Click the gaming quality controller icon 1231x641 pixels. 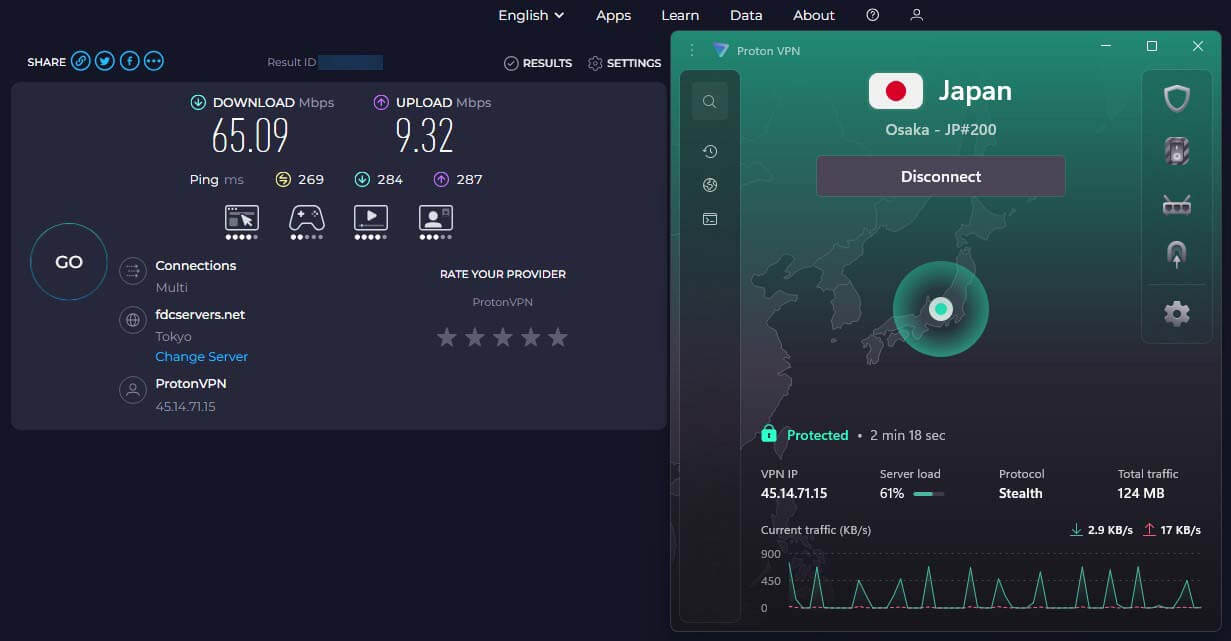[306, 217]
